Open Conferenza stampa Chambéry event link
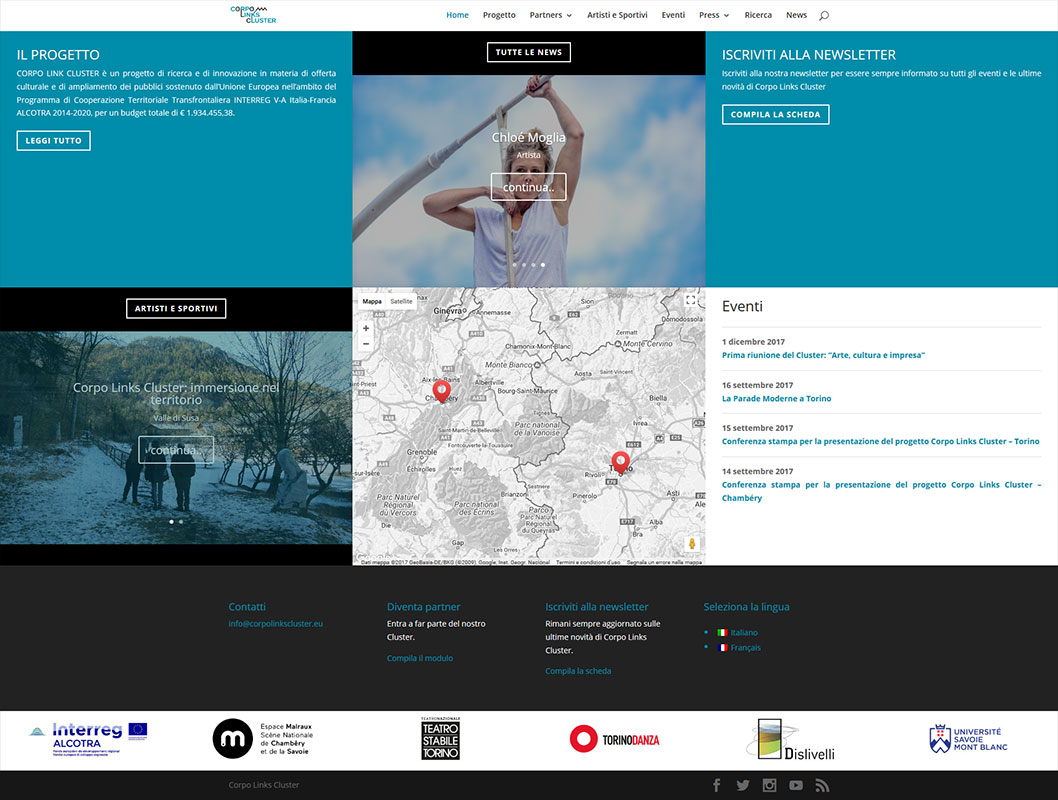Image resolution: width=1058 pixels, height=800 pixels. (x=881, y=491)
